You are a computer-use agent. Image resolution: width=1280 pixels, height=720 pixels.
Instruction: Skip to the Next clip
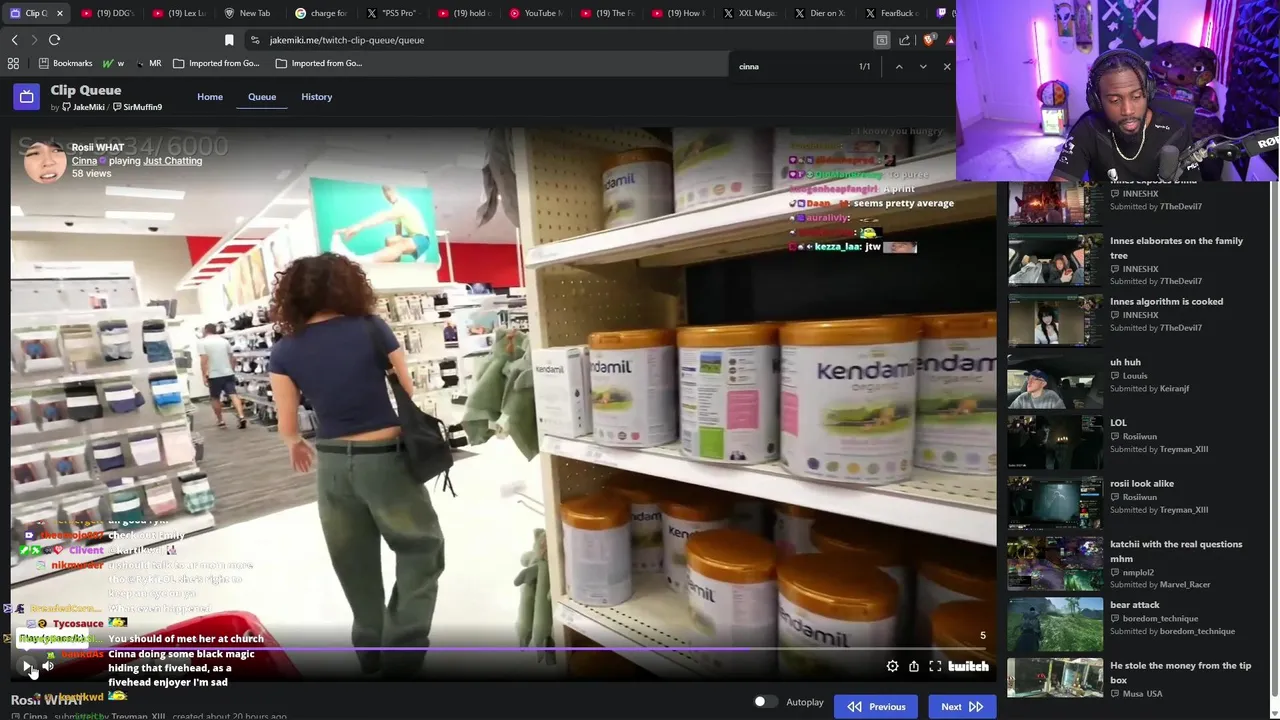[x=961, y=707]
